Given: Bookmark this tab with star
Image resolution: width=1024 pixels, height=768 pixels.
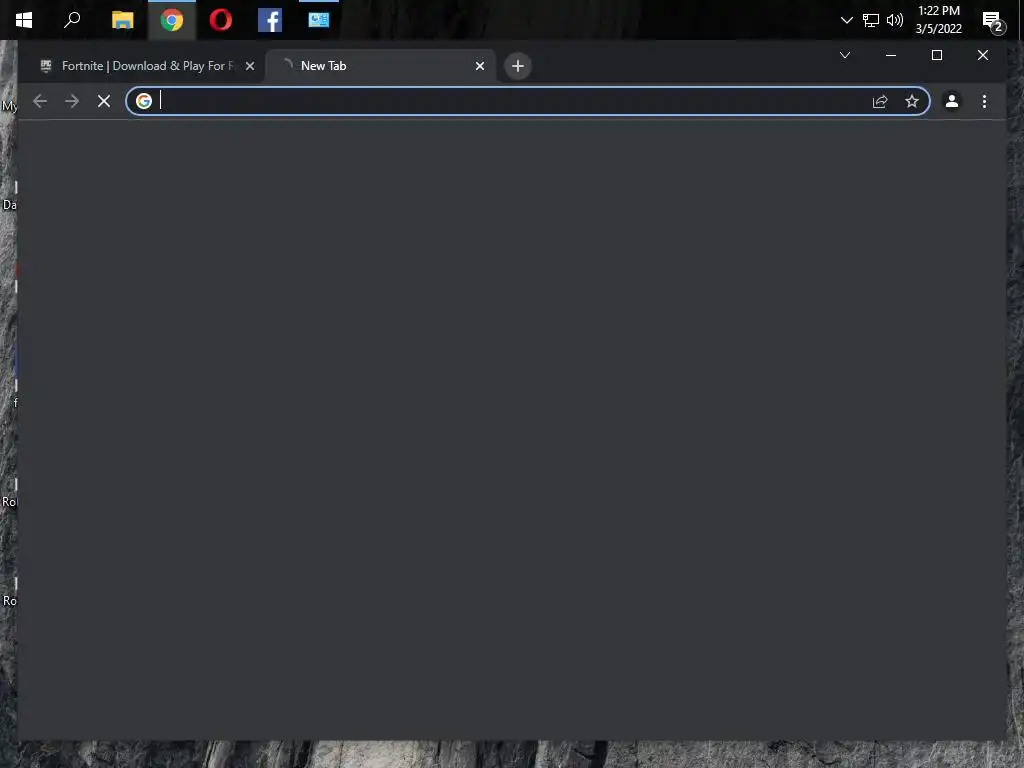Looking at the screenshot, I should click(x=912, y=101).
